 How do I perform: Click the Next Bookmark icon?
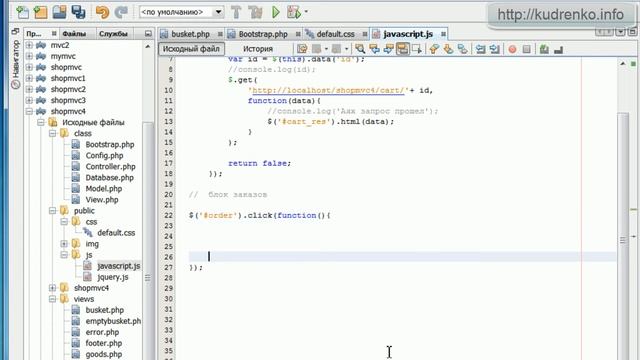448,49
